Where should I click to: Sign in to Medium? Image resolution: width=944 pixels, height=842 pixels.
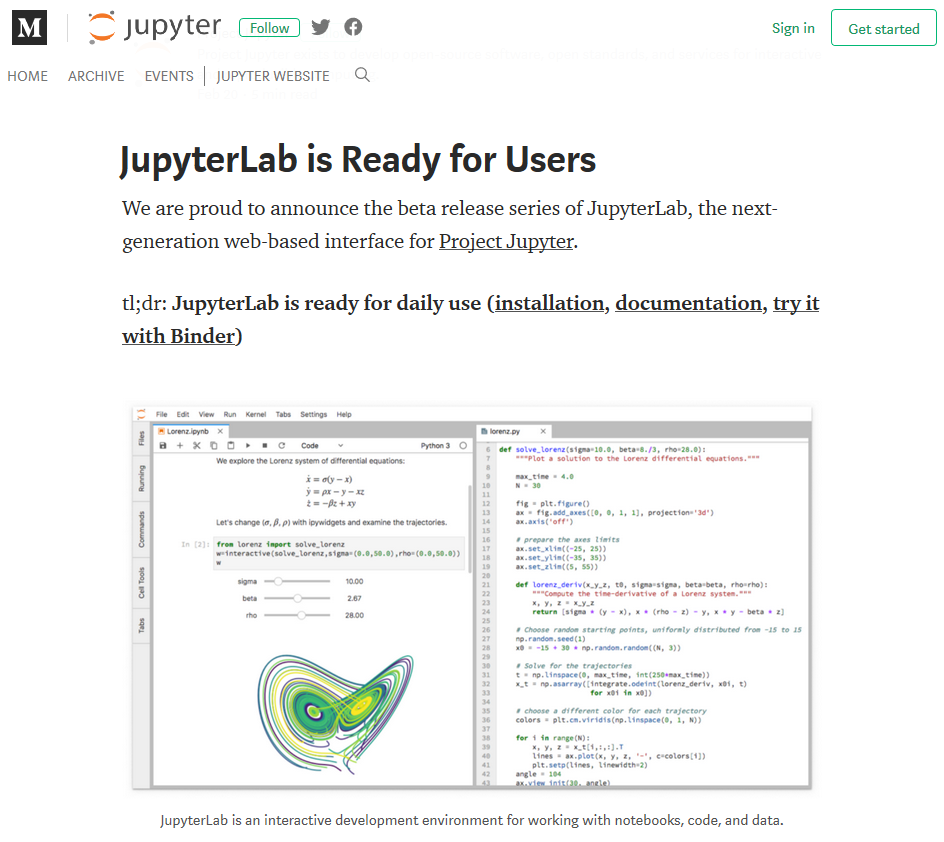[793, 28]
